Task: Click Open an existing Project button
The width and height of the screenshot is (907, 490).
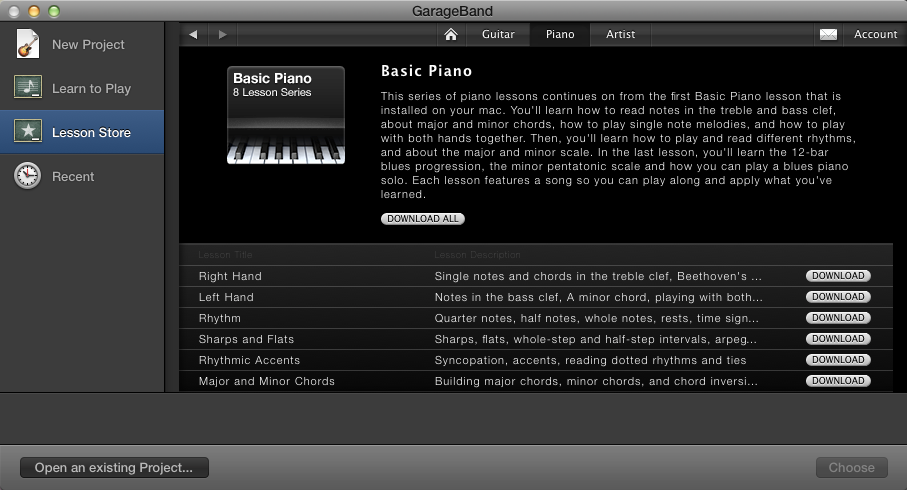Action: (x=115, y=467)
